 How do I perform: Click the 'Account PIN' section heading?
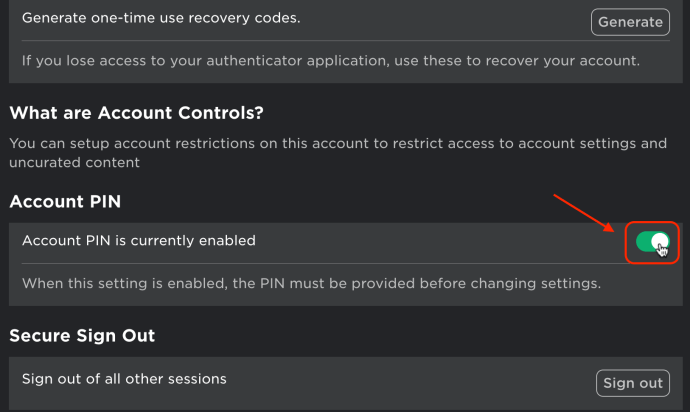coord(65,202)
